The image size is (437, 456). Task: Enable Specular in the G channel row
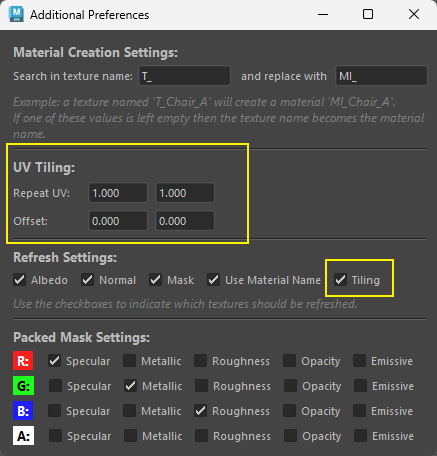(x=55, y=386)
